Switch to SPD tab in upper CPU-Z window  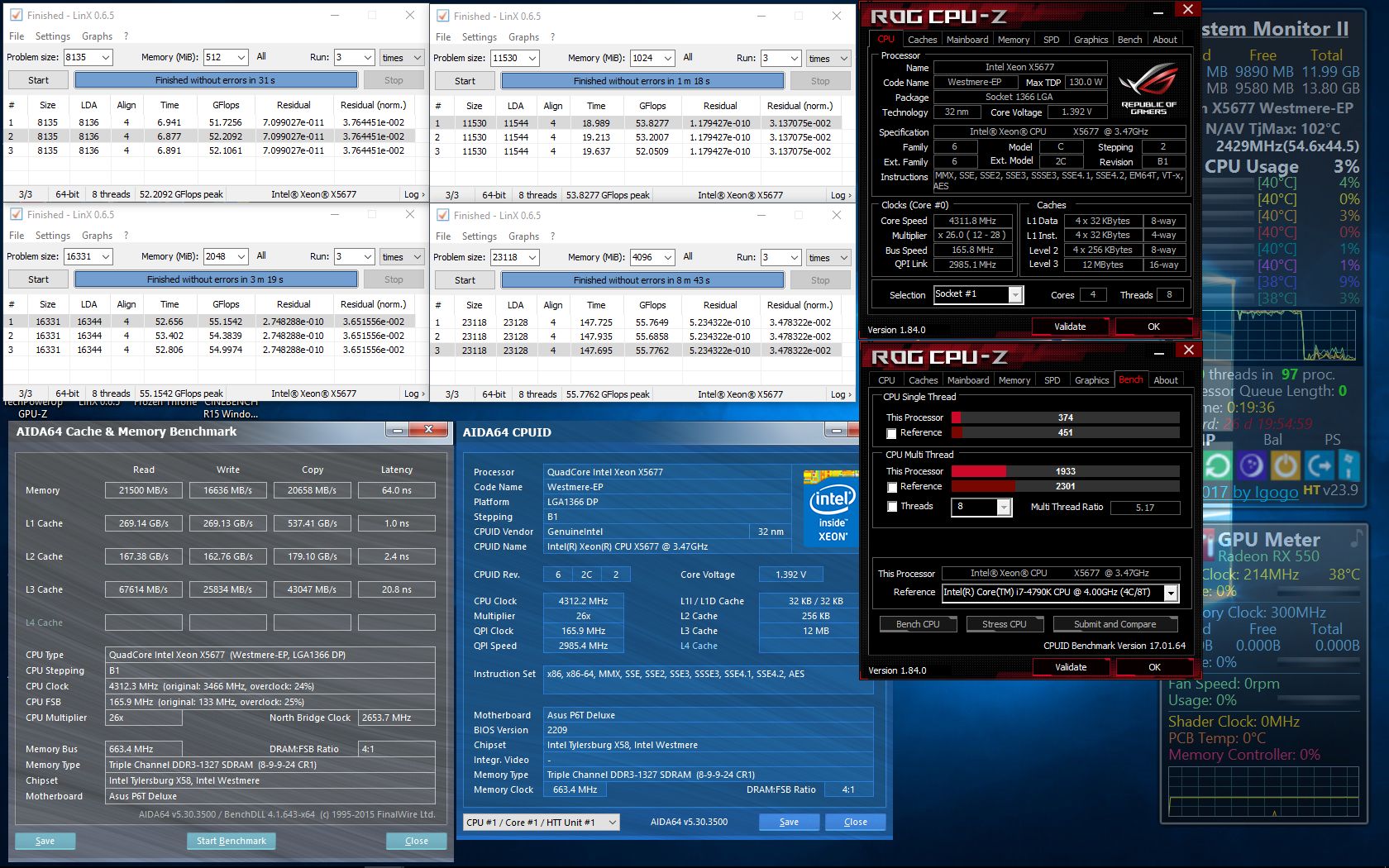tap(1051, 40)
